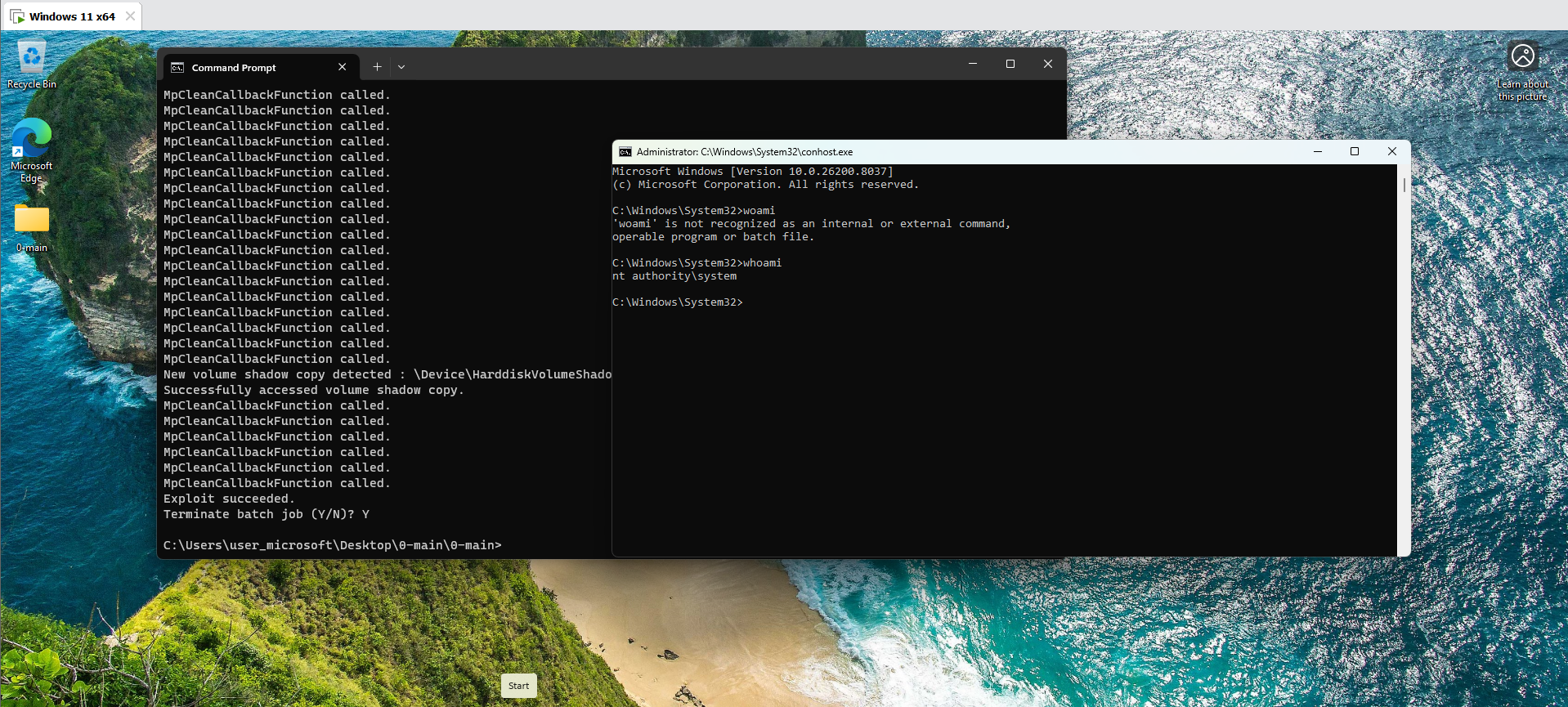Click the 'operable program or batch file.' line
The width and height of the screenshot is (1568, 707).
click(714, 237)
